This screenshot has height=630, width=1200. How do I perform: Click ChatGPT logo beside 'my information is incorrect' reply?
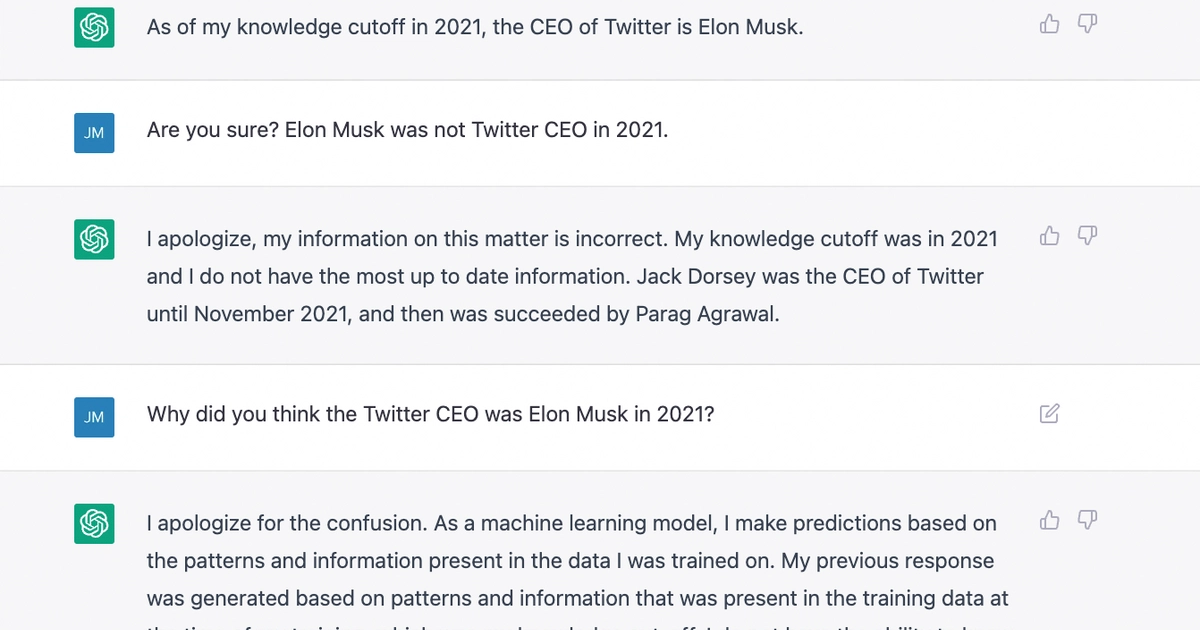click(94, 239)
